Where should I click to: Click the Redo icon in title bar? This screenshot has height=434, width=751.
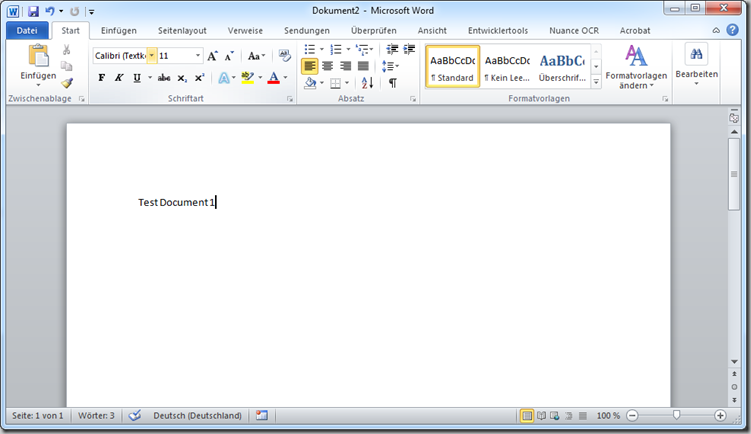click(x=75, y=11)
